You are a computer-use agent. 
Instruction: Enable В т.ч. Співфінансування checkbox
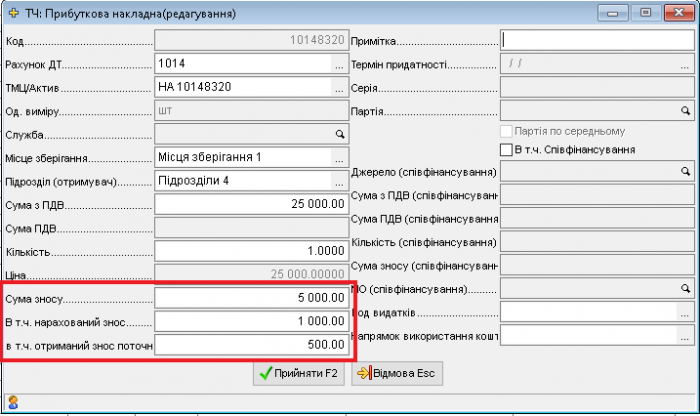507,150
